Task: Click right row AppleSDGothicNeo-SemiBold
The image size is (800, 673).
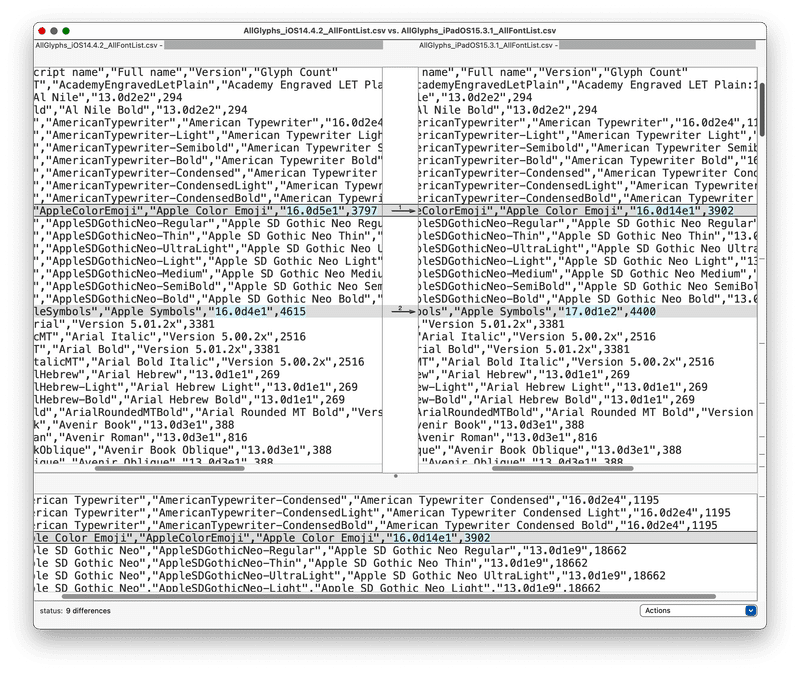Action: (588, 286)
